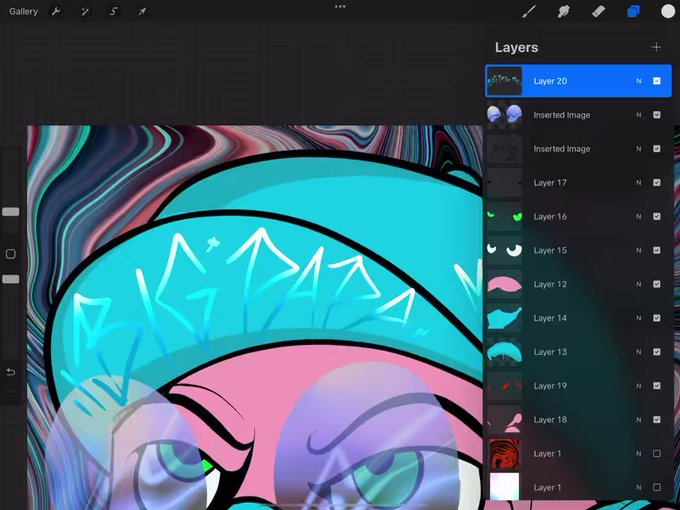
Task: Open the Actions wrench menu
Action: point(56,12)
